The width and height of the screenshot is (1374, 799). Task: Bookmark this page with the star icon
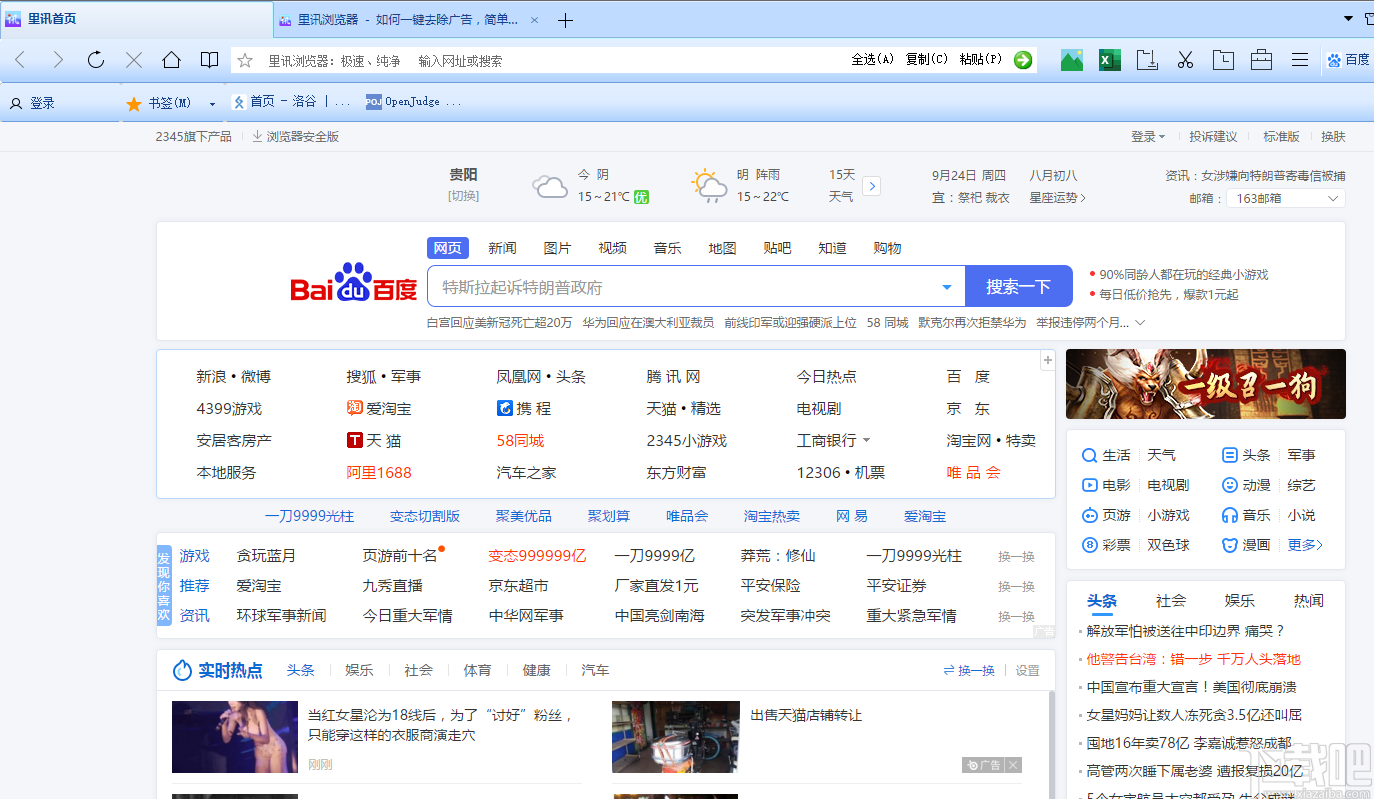coord(245,61)
